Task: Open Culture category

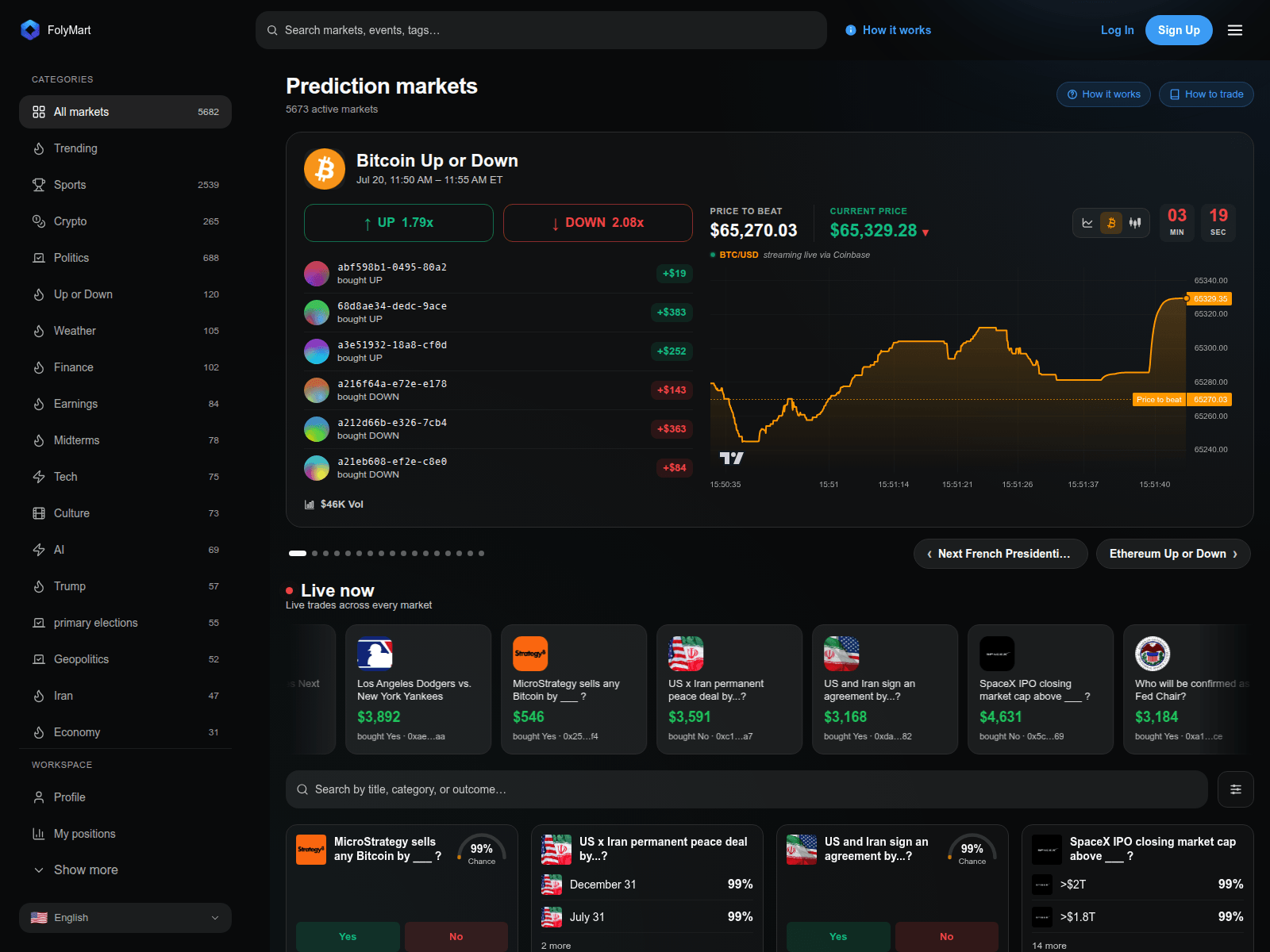Action: (x=125, y=513)
